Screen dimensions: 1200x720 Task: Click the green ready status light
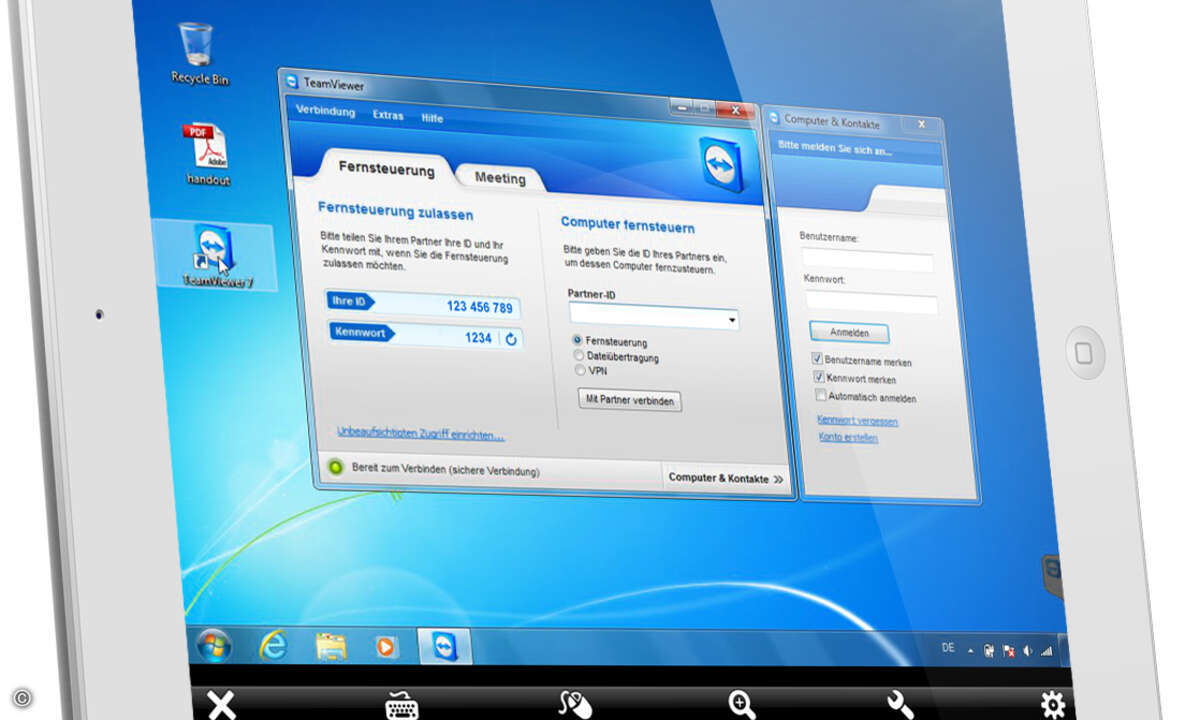tap(336, 467)
